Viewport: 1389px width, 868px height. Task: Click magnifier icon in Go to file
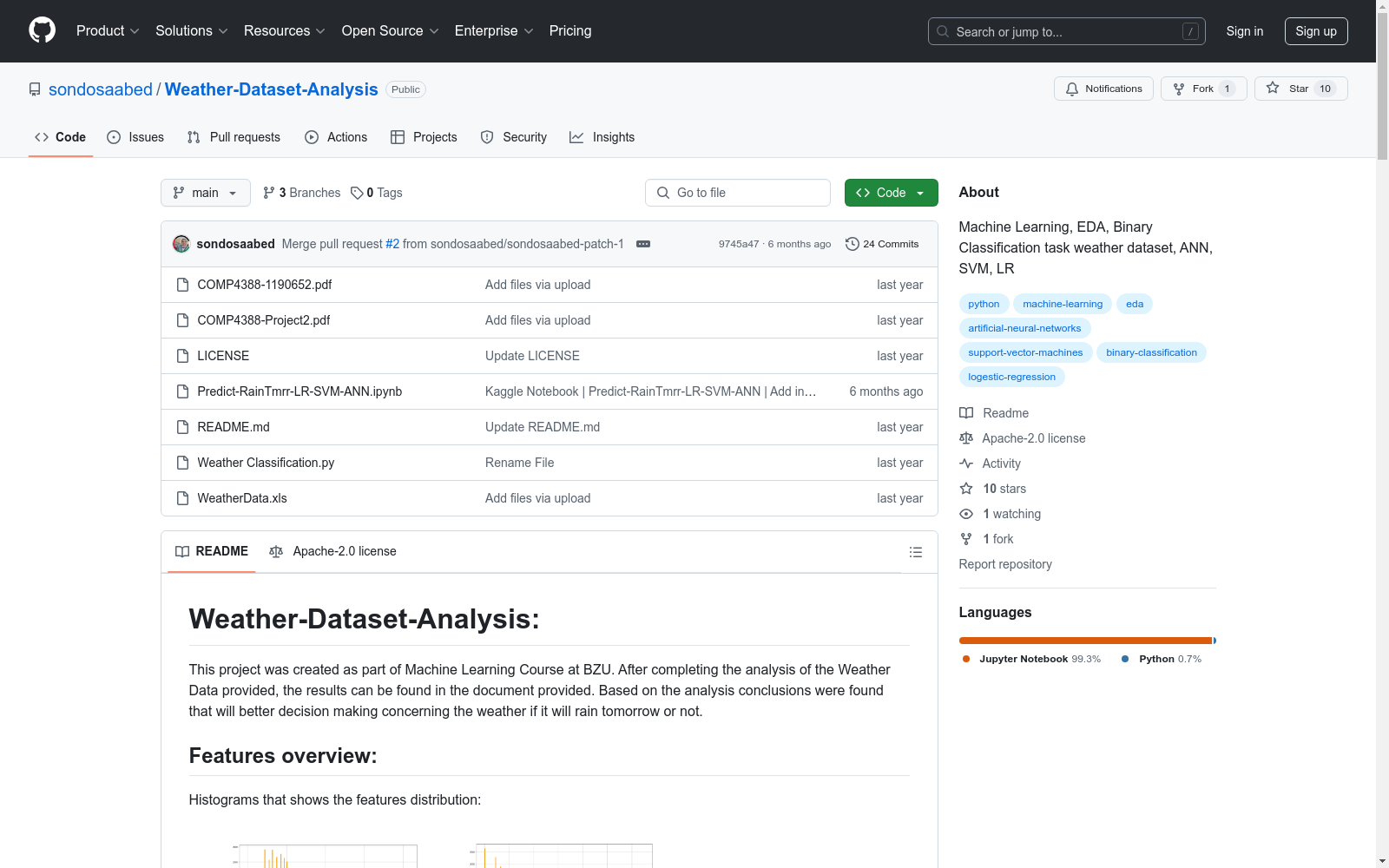(663, 193)
